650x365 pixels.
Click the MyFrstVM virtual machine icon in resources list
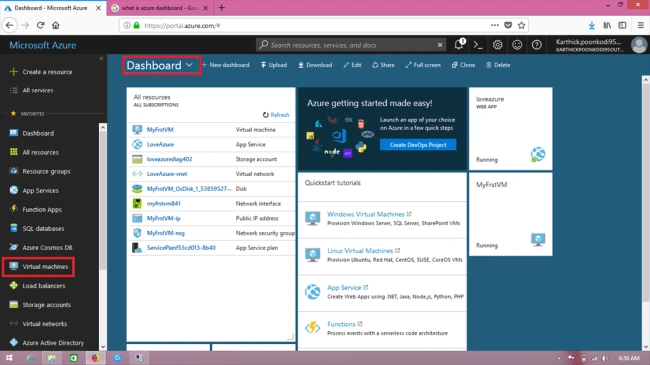click(x=137, y=129)
